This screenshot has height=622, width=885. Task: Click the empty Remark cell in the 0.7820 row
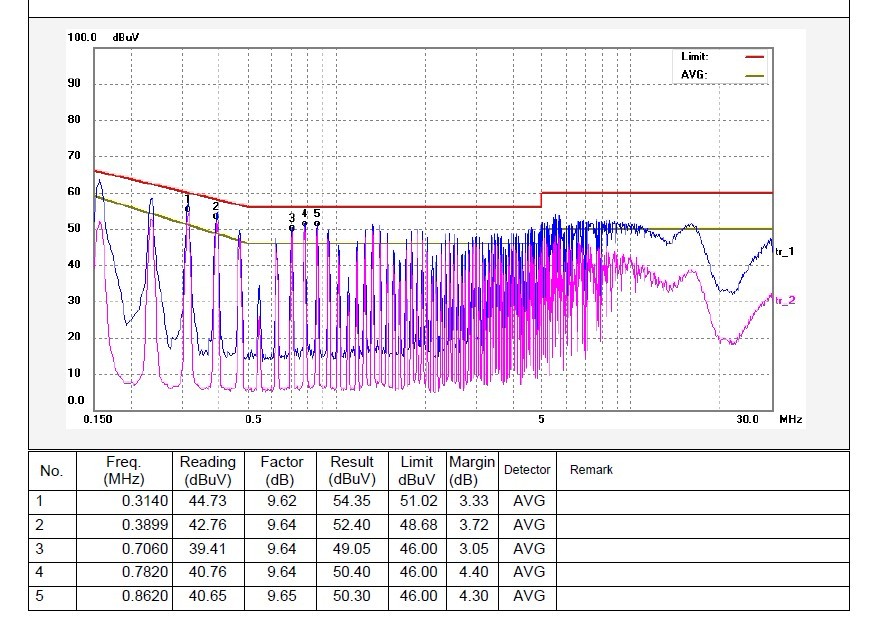[x=703, y=572]
